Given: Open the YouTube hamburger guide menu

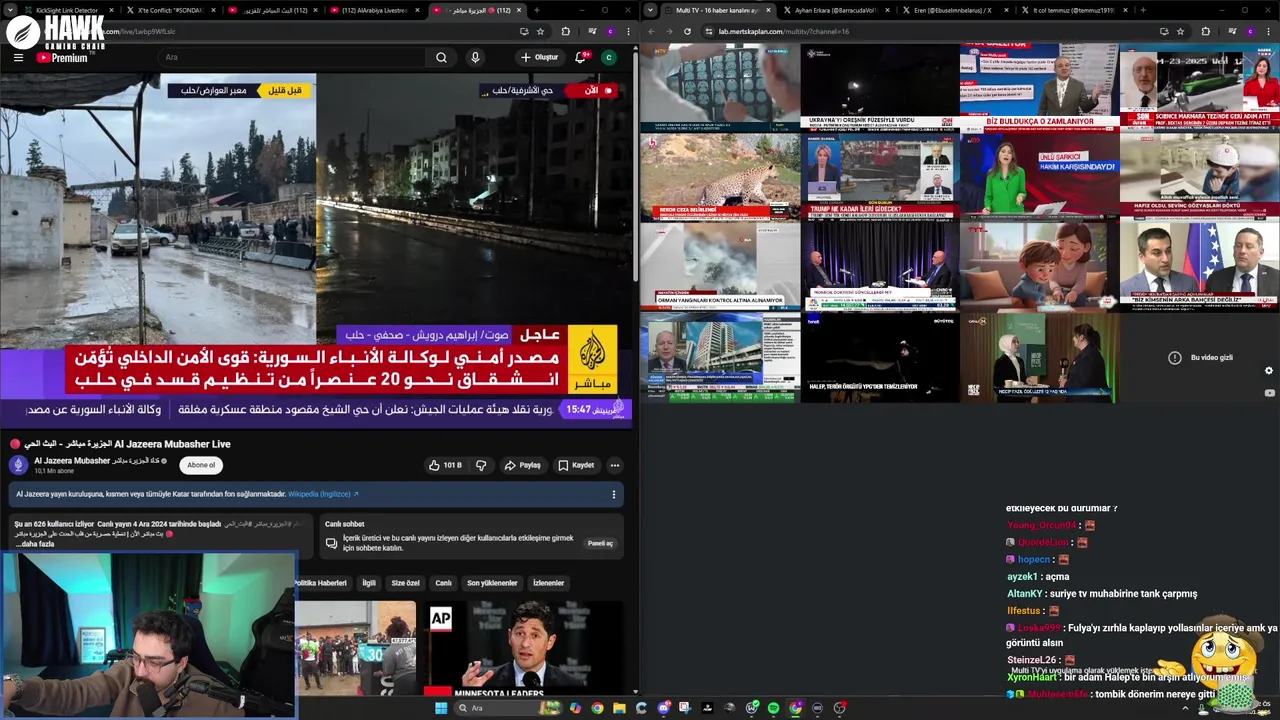Looking at the screenshot, I should (18, 57).
